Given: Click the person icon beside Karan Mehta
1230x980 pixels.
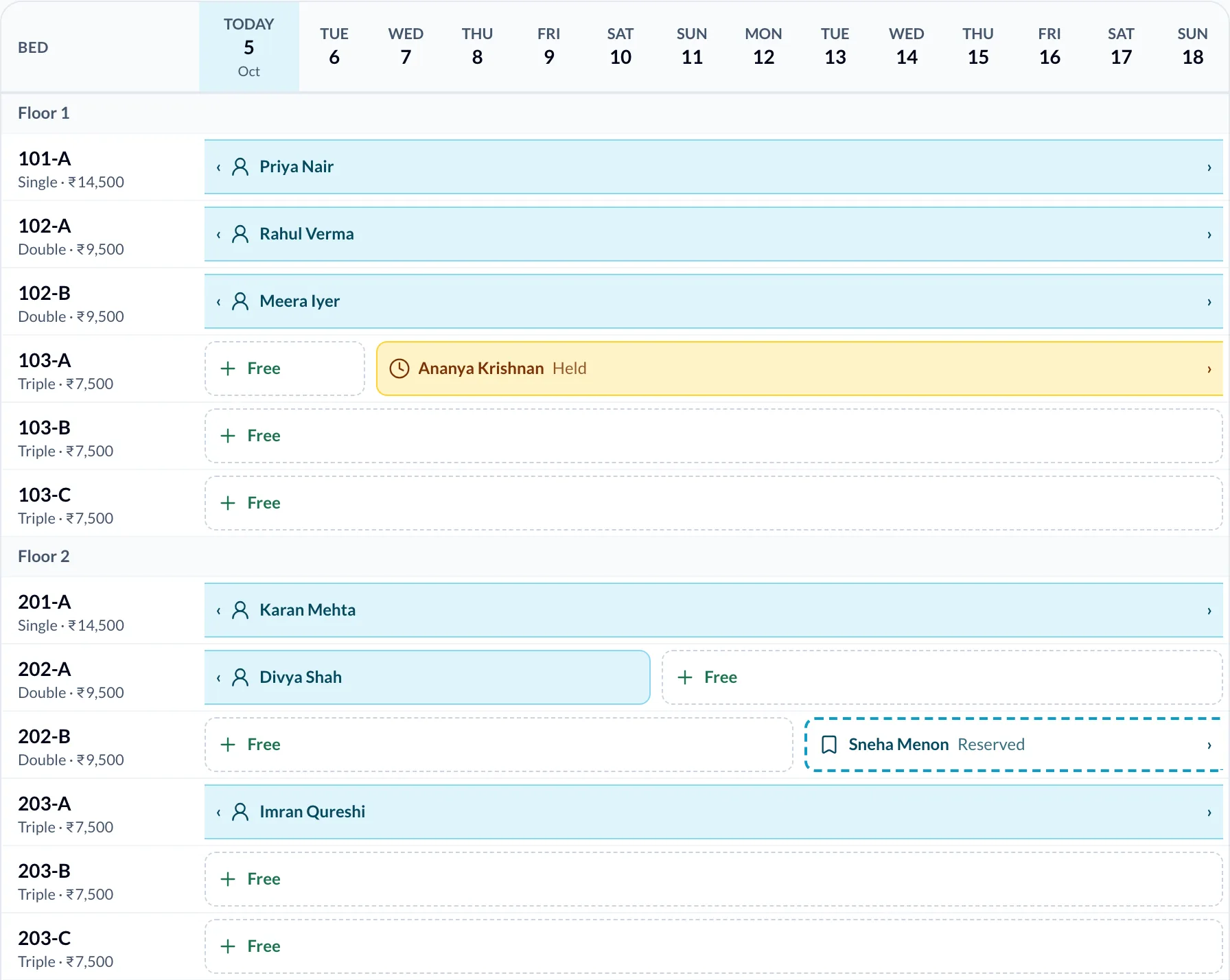Looking at the screenshot, I should point(240,610).
